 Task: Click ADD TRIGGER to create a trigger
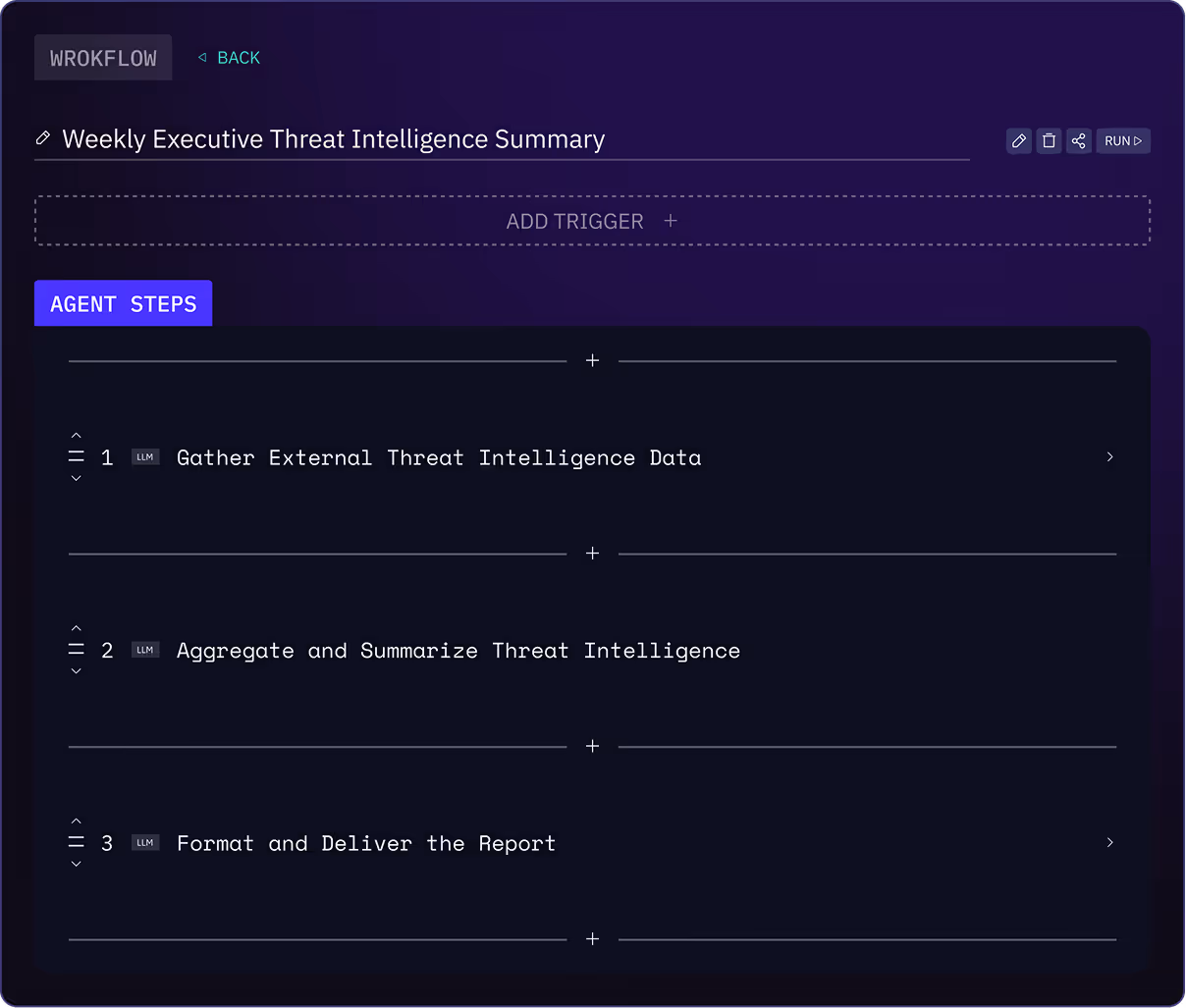click(x=592, y=220)
